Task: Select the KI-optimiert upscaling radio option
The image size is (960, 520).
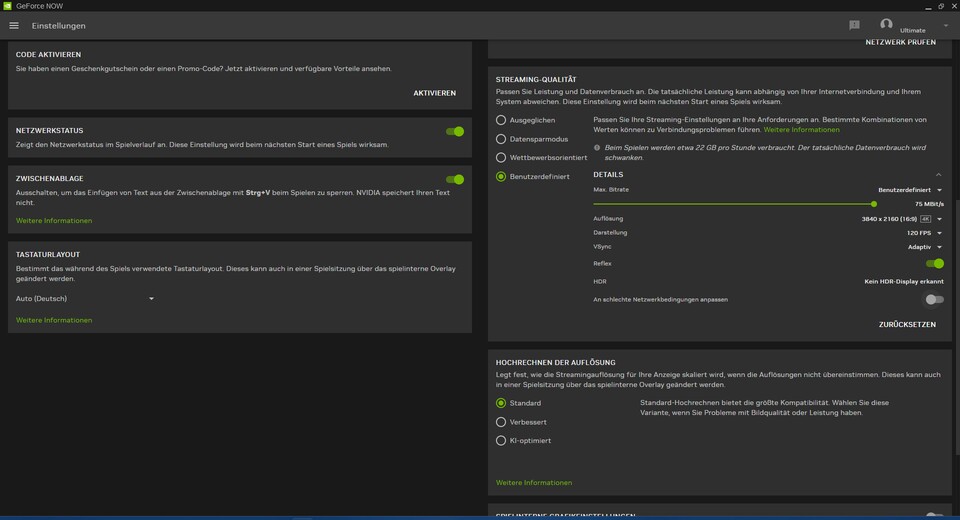Action: pyautogui.click(x=501, y=440)
